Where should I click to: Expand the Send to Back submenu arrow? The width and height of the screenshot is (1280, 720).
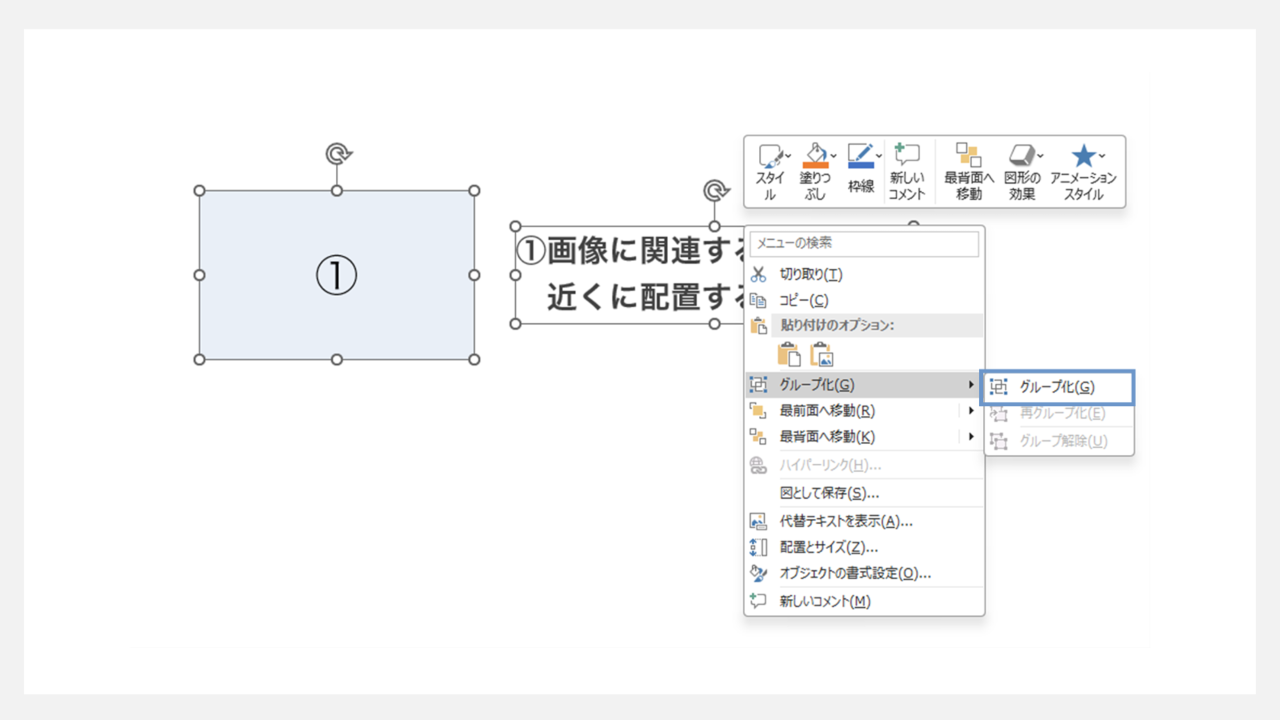(971, 436)
